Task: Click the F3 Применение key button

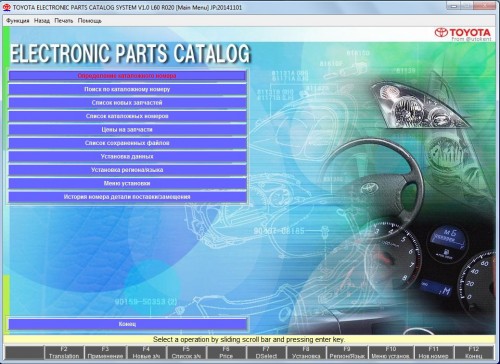Action: click(x=105, y=353)
